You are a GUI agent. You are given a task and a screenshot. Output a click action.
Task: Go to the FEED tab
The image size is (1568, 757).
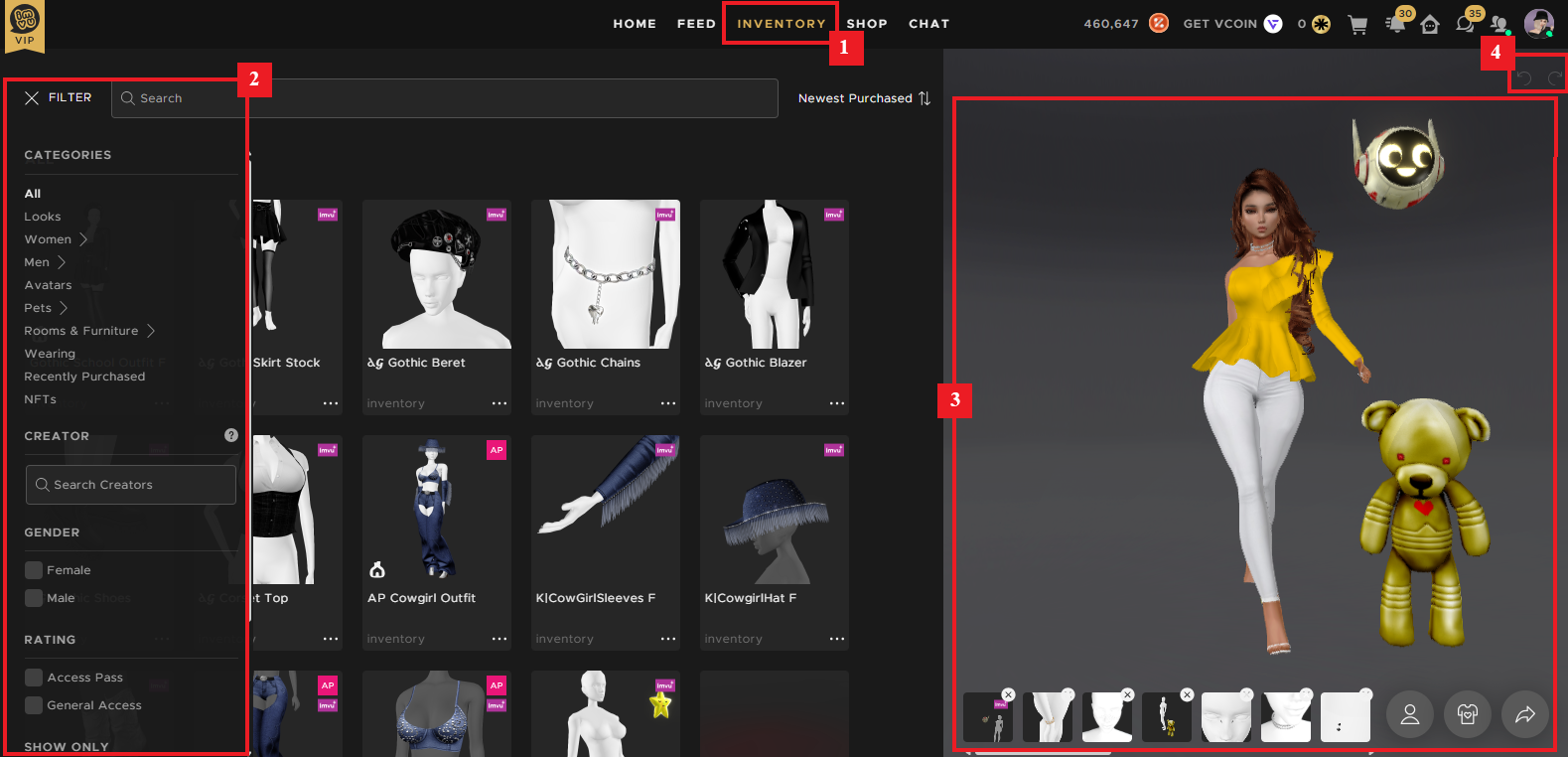tap(696, 24)
